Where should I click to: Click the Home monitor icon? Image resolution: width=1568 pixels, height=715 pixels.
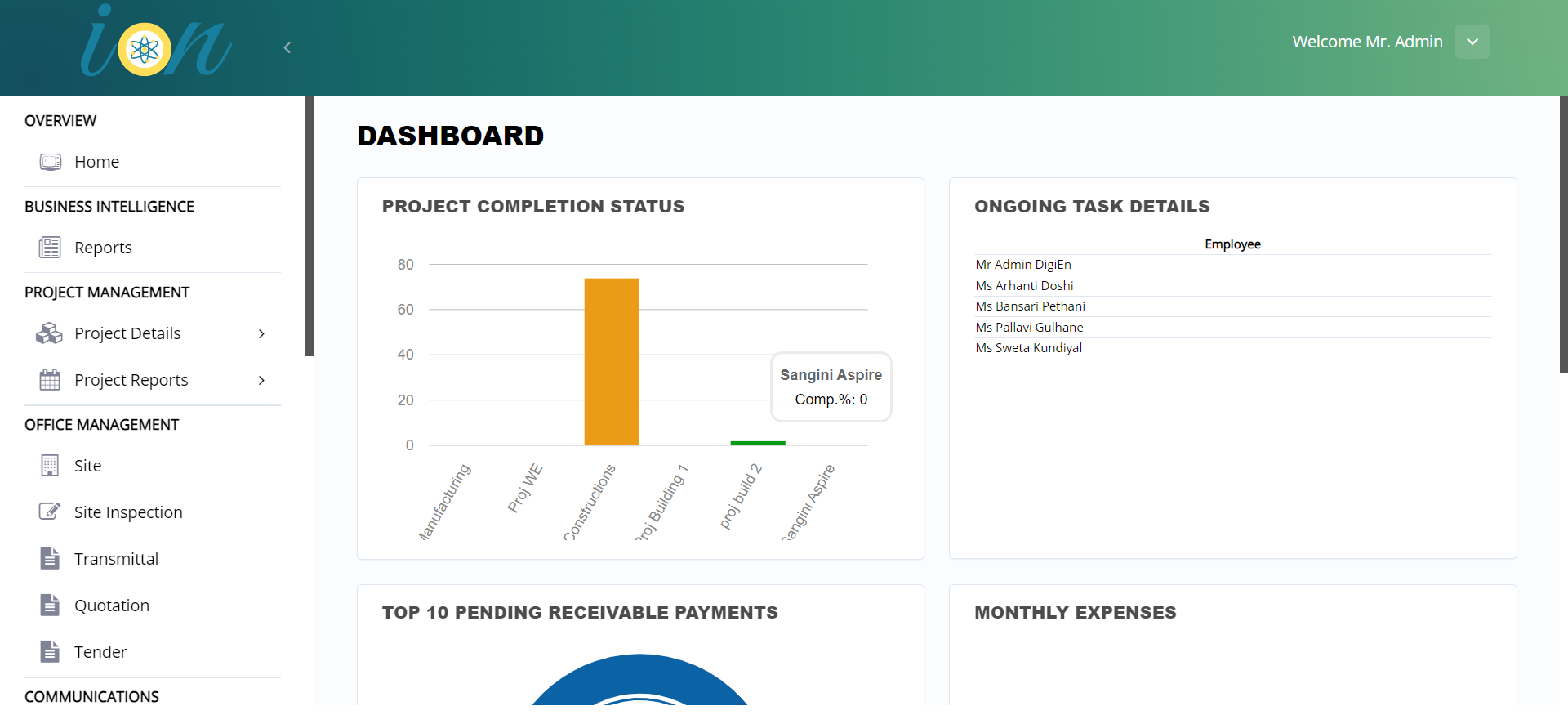pos(50,162)
